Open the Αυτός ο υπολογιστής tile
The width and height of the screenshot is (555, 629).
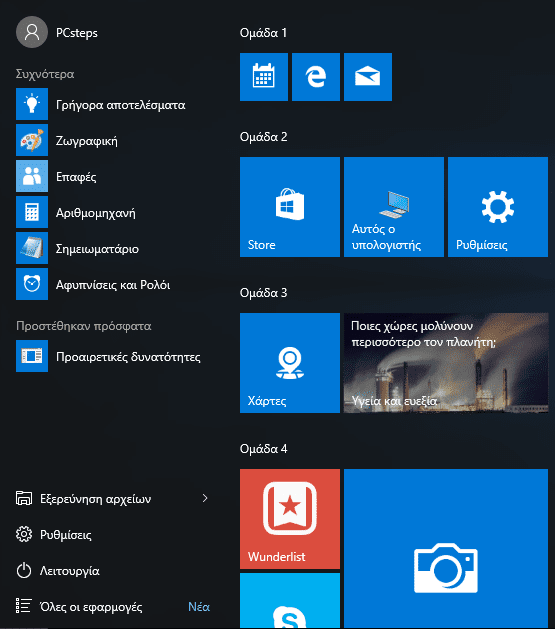point(394,207)
